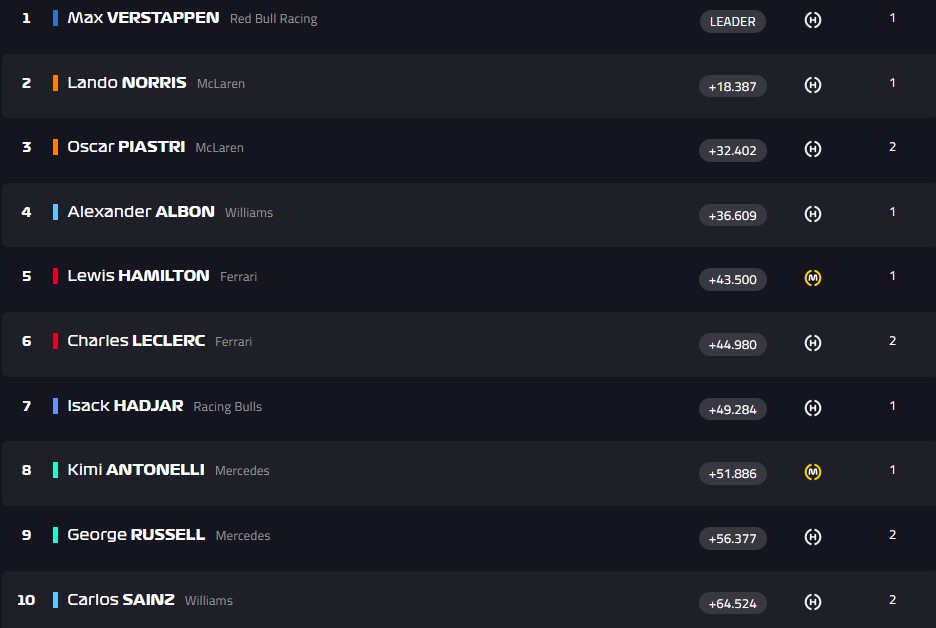936x628 pixels.
Task: Click the +18.387 gap badge
Action: [733, 86]
